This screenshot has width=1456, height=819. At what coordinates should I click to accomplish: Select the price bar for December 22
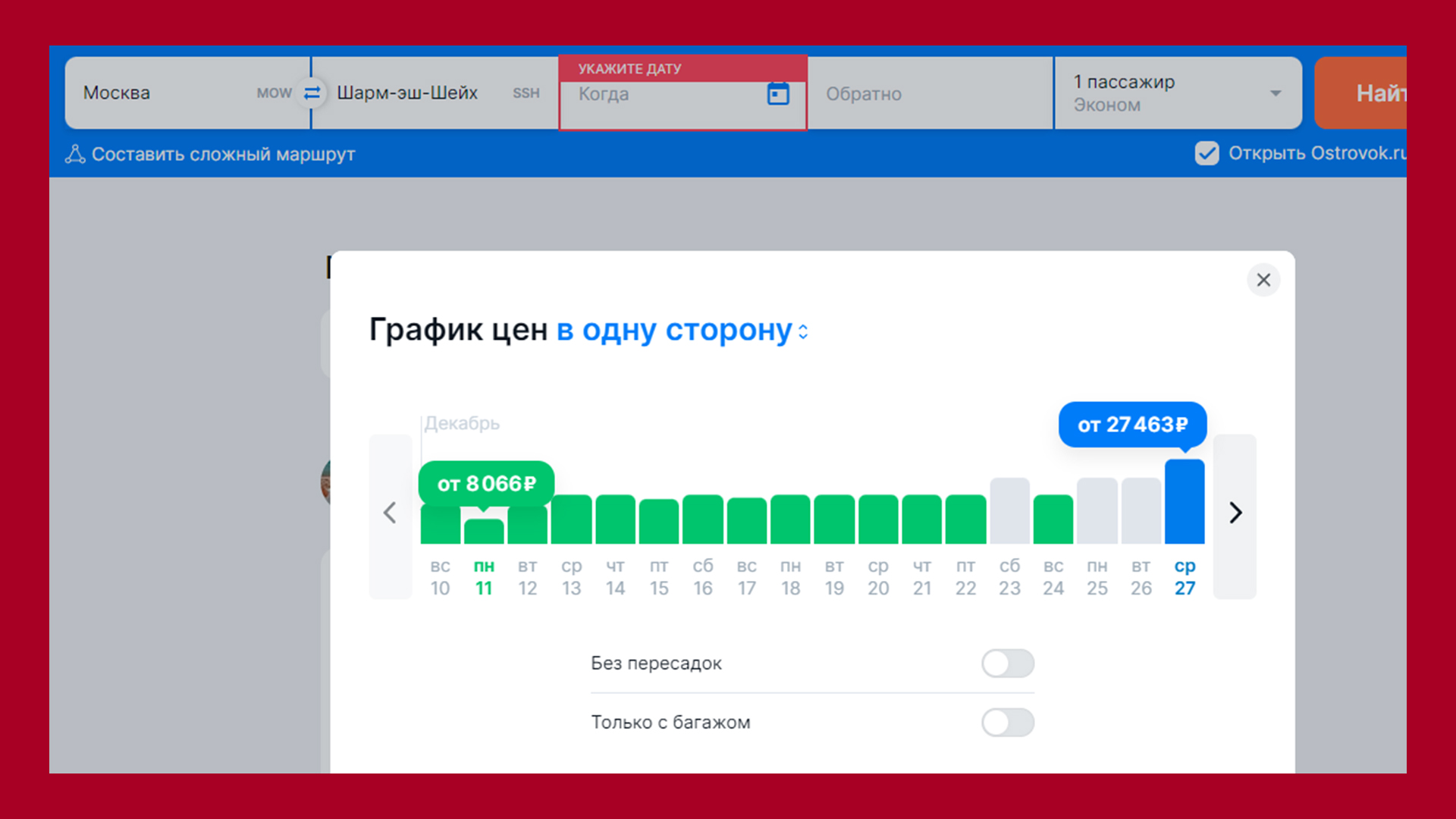[965, 519]
